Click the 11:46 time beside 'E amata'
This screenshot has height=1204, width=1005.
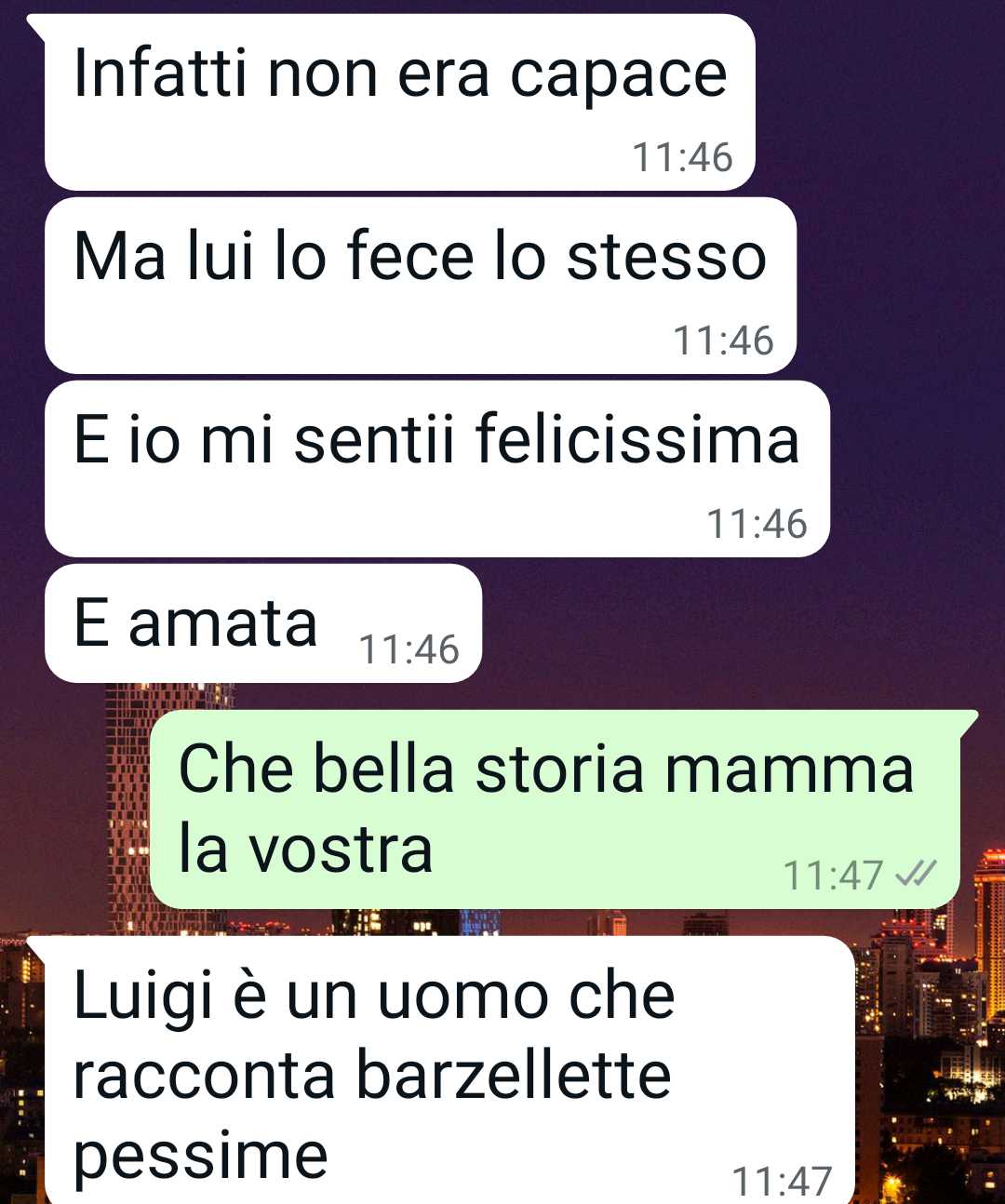click(x=409, y=649)
